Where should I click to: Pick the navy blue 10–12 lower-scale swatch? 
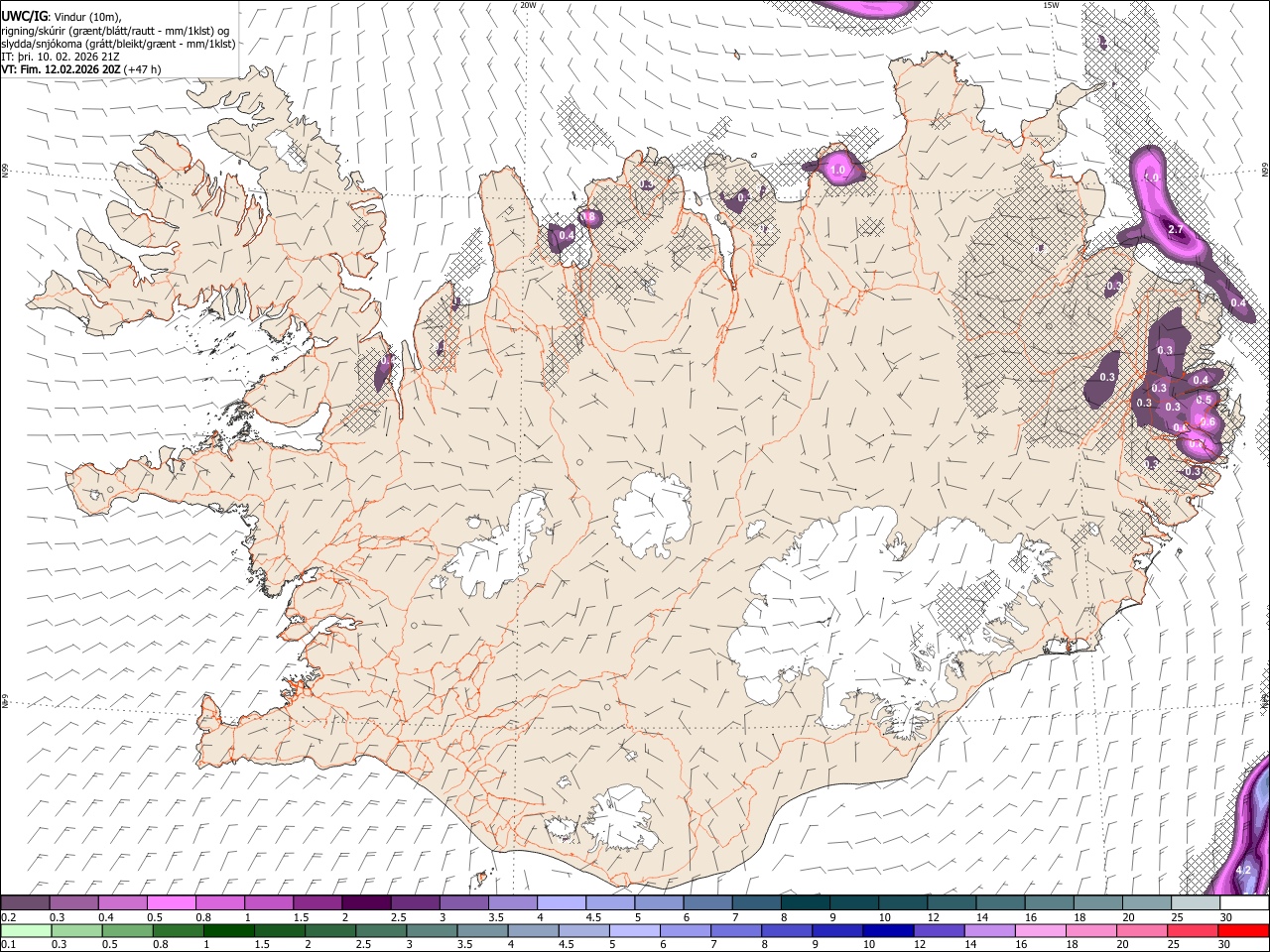point(888,931)
